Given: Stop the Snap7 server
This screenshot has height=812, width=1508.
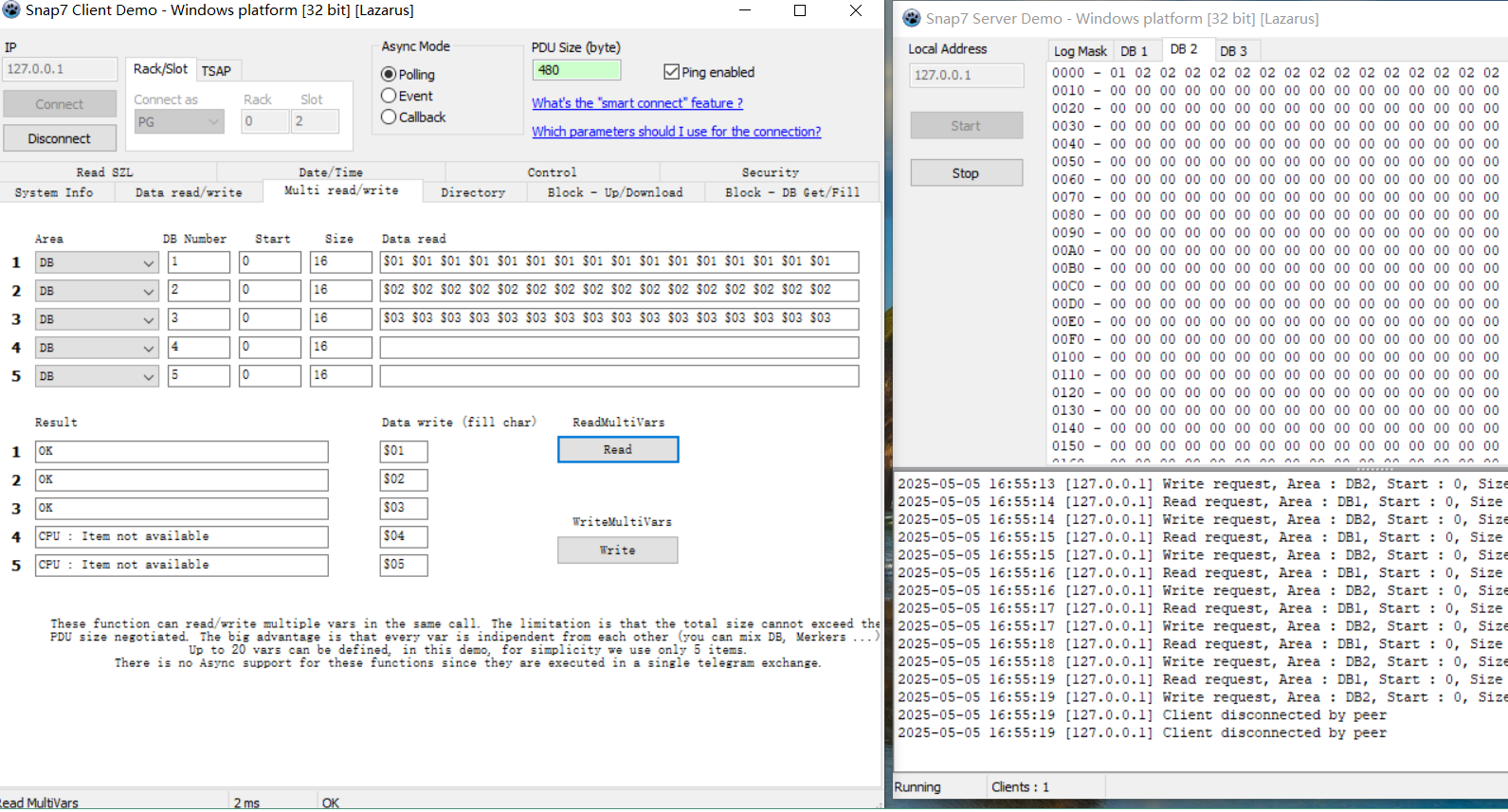Looking at the screenshot, I should tap(966, 173).
